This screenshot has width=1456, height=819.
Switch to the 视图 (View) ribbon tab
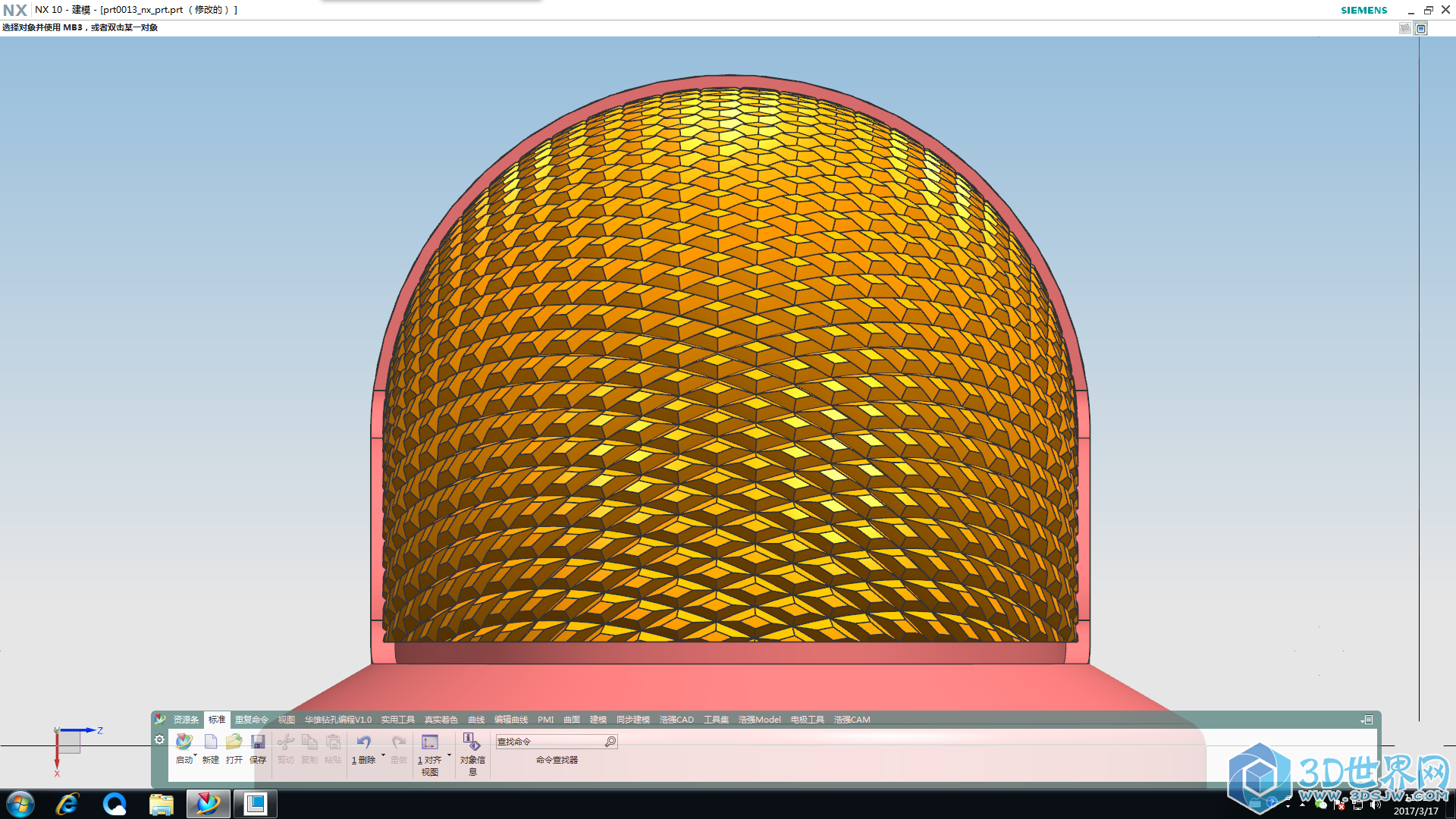point(286,720)
